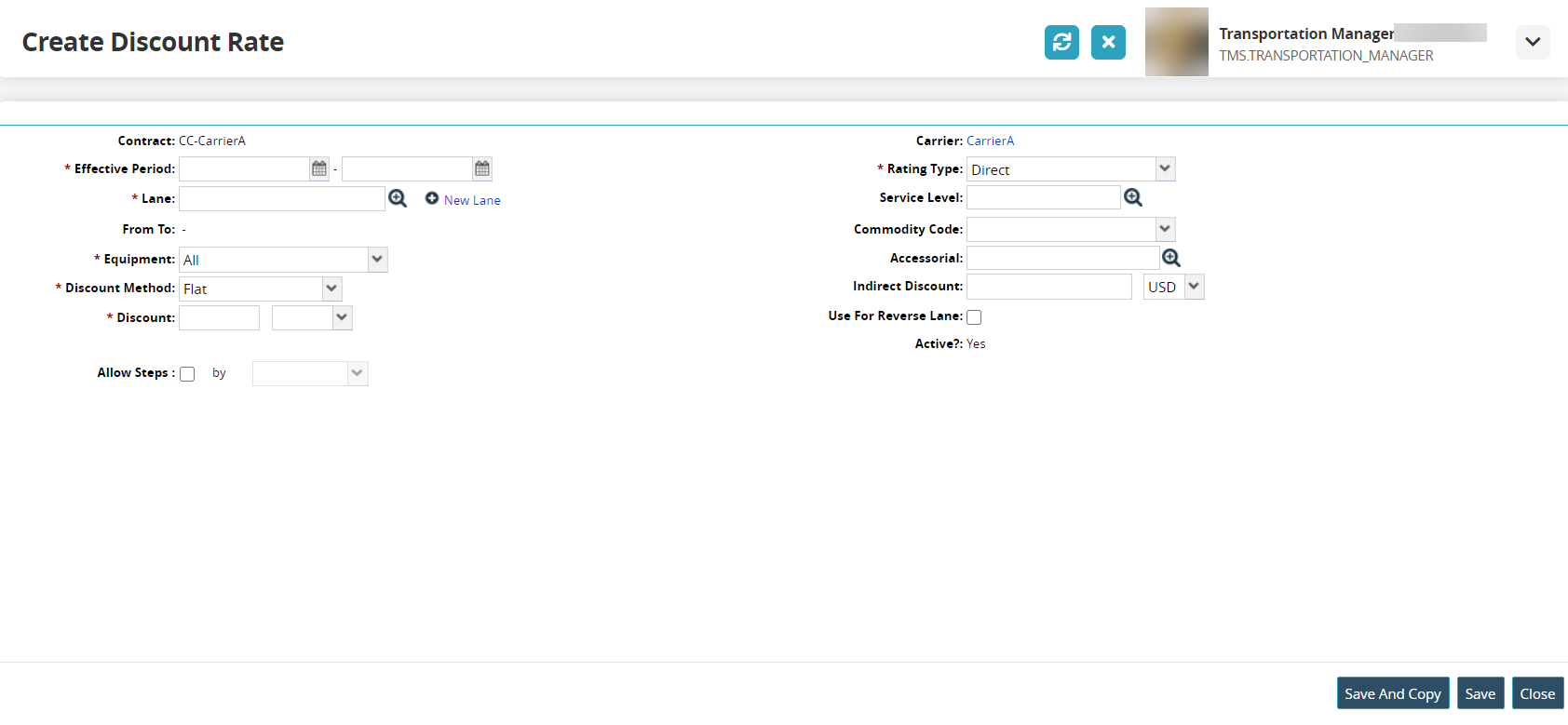Focus the Effective Period start date field

click(x=244, y=168)
